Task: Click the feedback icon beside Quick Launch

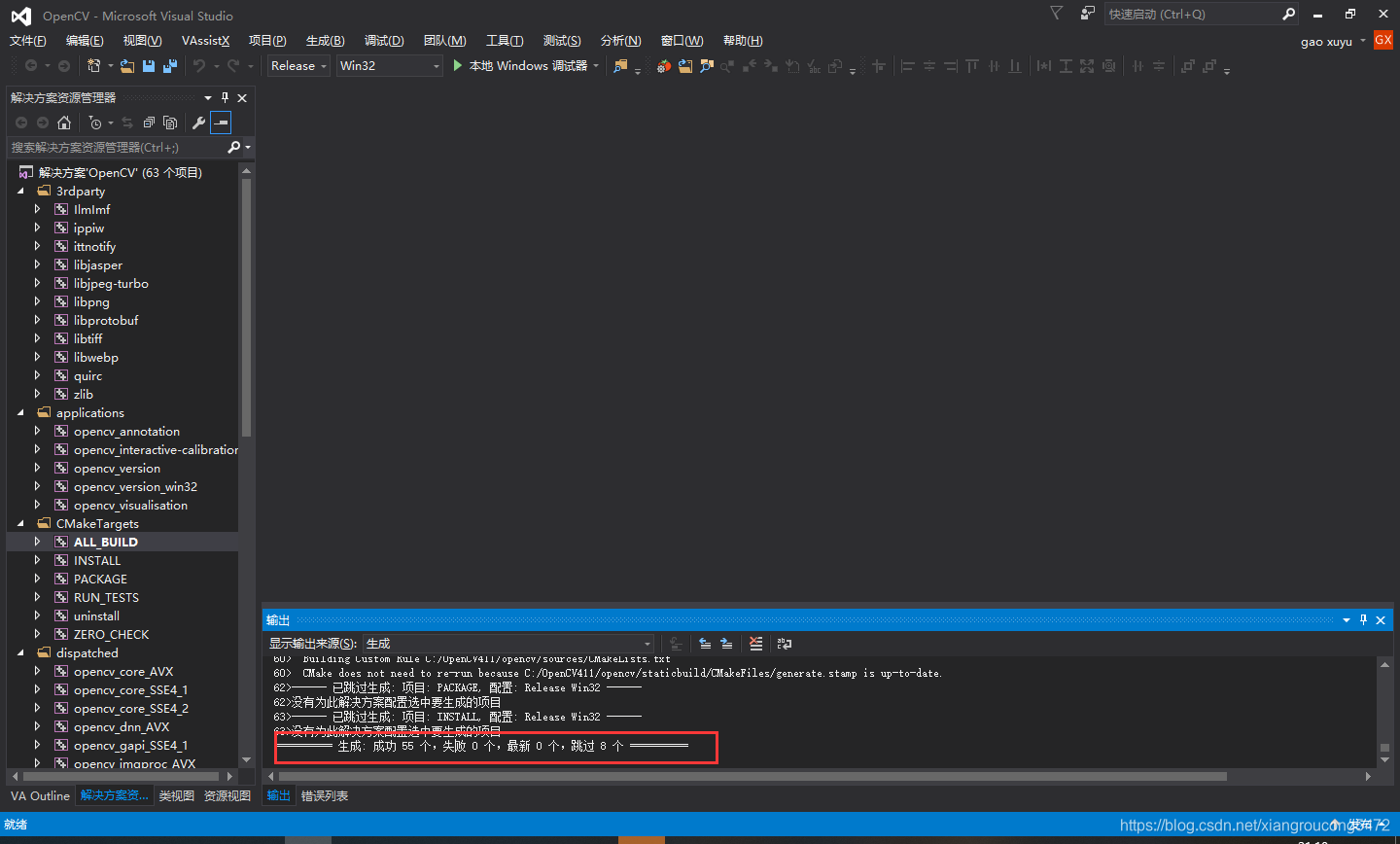Action: click(x=1087, y=13)
